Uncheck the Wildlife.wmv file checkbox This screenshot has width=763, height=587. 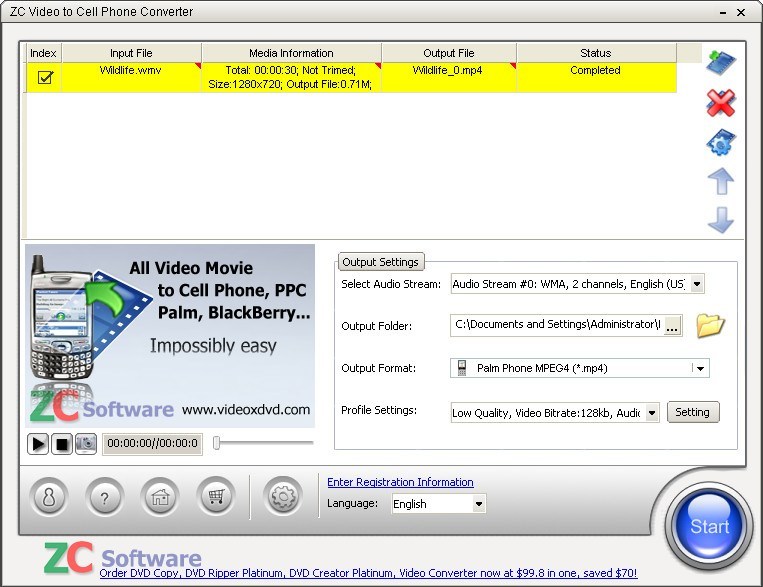[44, 77]
